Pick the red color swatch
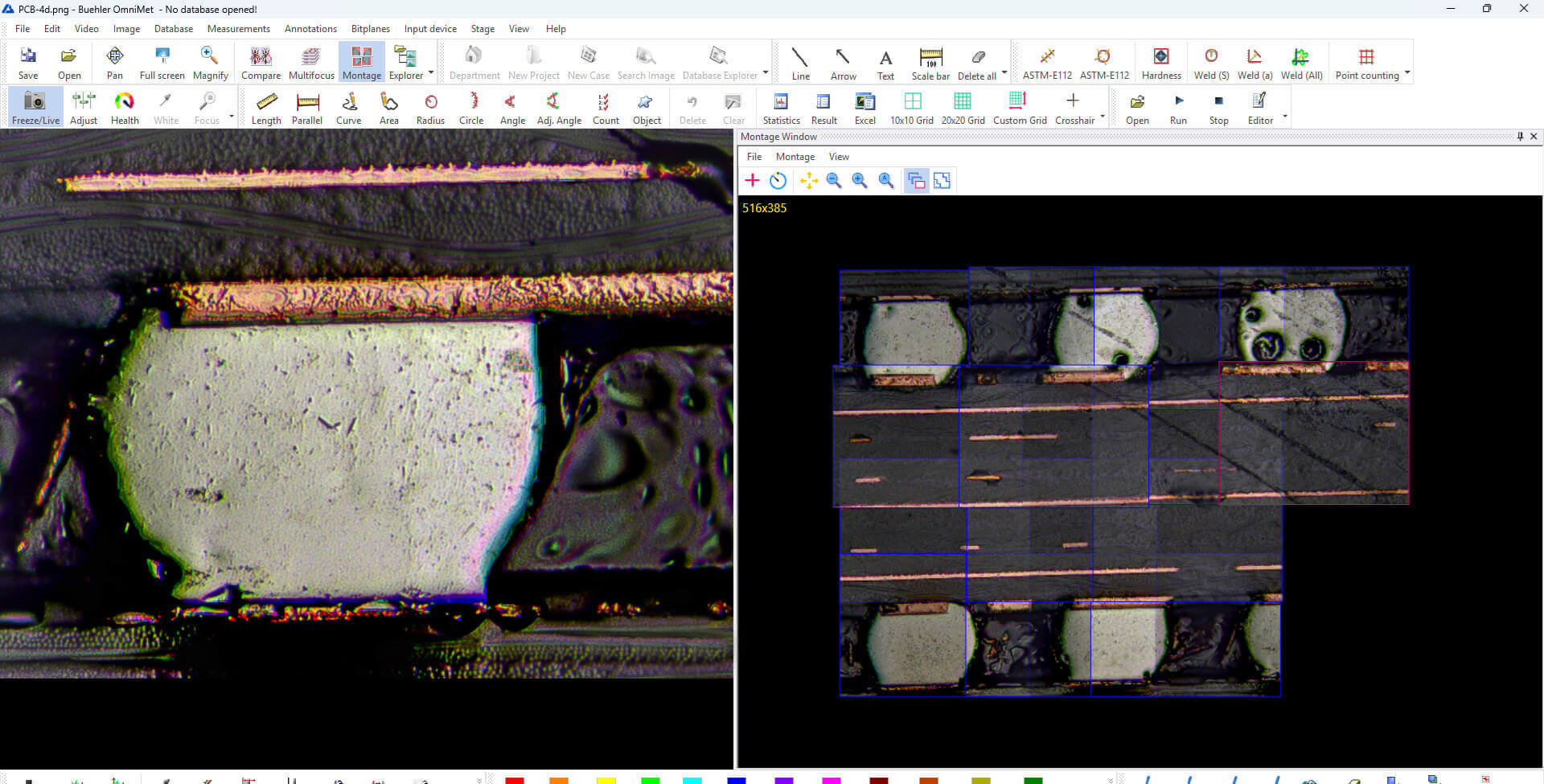Viewport: 1544px width, 784px height. coord(515,779)
